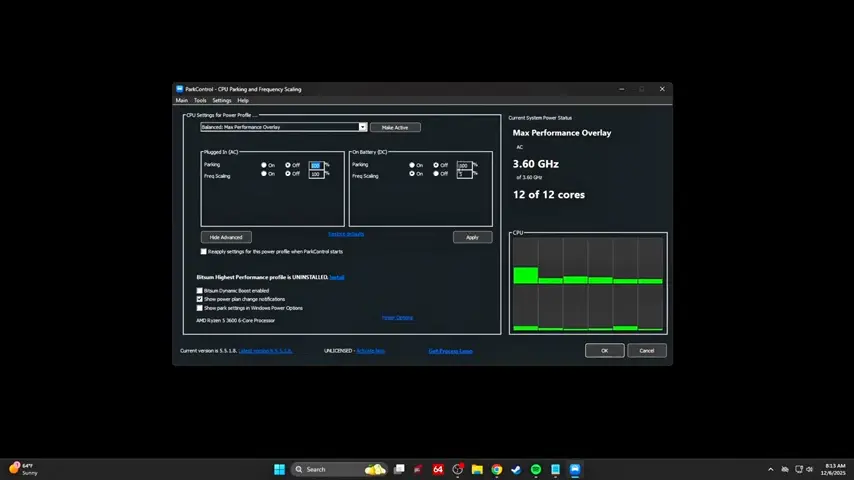This screenshot has height=480, width=854.
Task: Click the Activate Now link
Action: 370,351
